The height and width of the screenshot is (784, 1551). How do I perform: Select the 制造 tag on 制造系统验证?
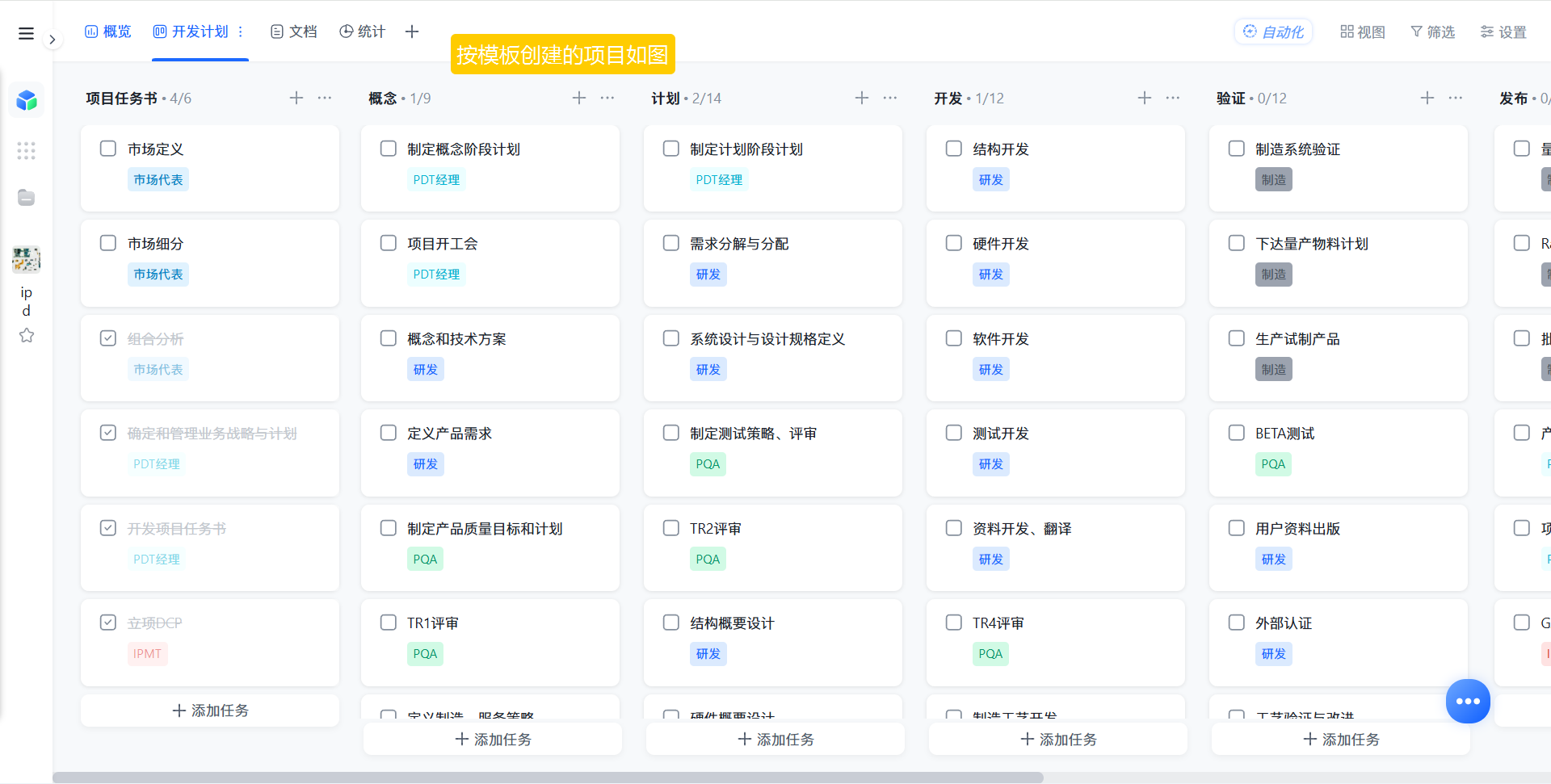(x=1274, y=180)
